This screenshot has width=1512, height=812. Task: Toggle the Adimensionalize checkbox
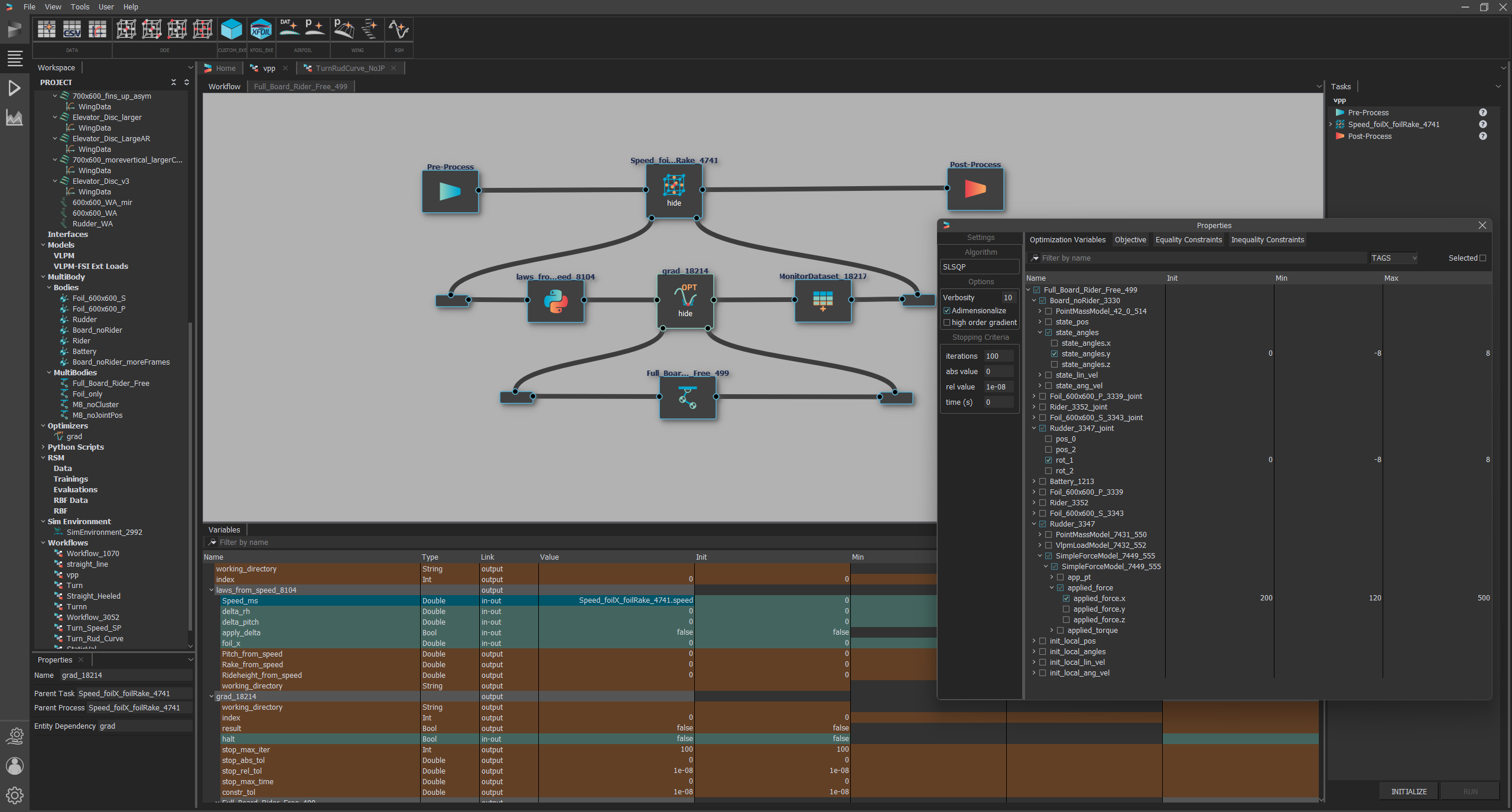pyautogui.click(x=947, y=311)
